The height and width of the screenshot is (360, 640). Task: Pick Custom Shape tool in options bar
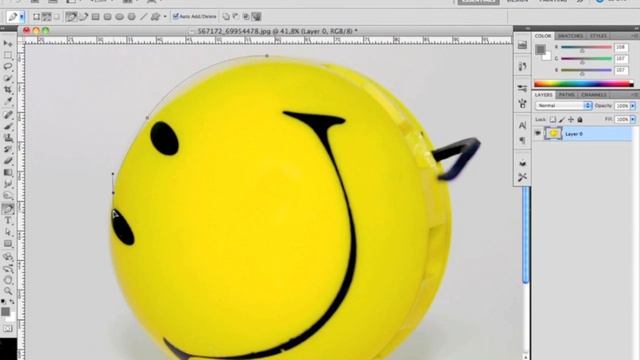tap(155, 17)
